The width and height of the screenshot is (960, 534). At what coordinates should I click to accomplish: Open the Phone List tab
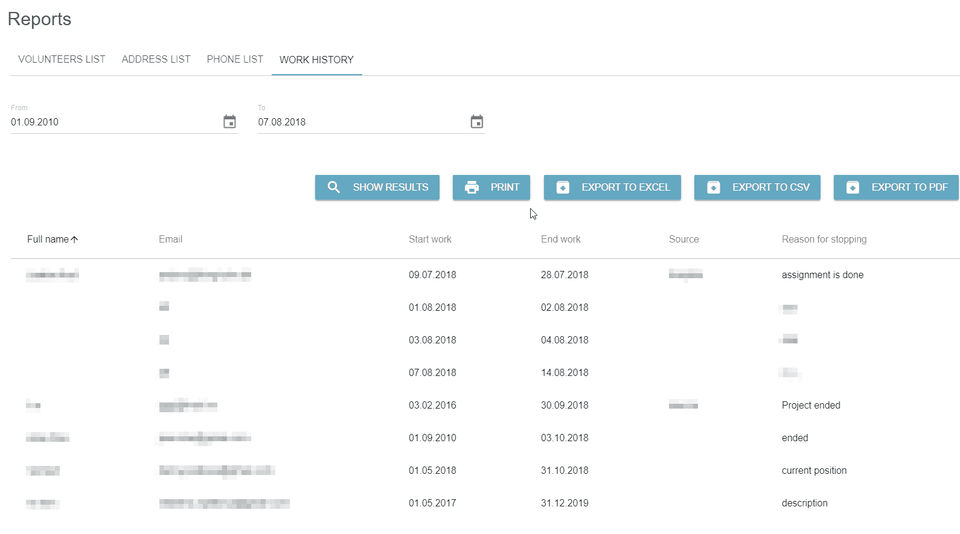click(x=234, y=59)
